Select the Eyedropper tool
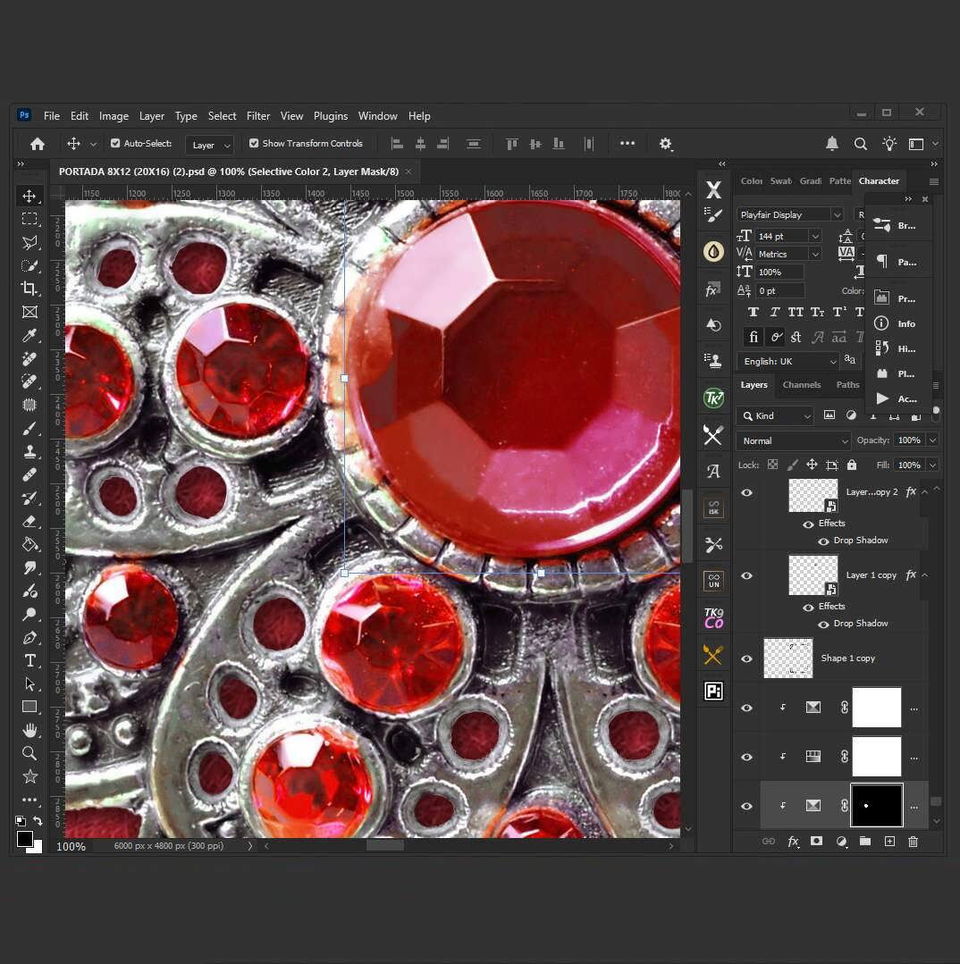The height and width of the screenshot is (964, 960). 29,335
